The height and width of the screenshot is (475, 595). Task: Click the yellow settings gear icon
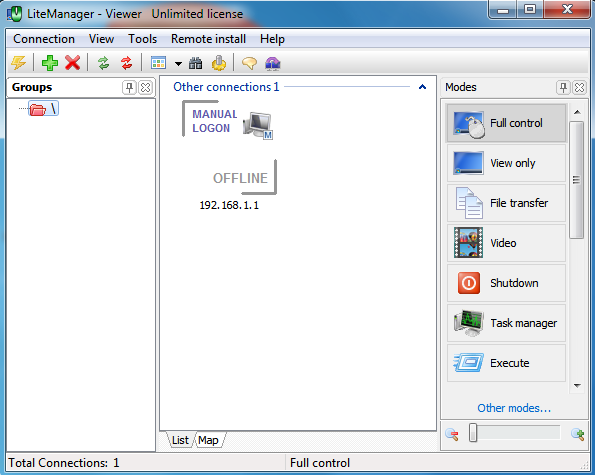[219, 63]
